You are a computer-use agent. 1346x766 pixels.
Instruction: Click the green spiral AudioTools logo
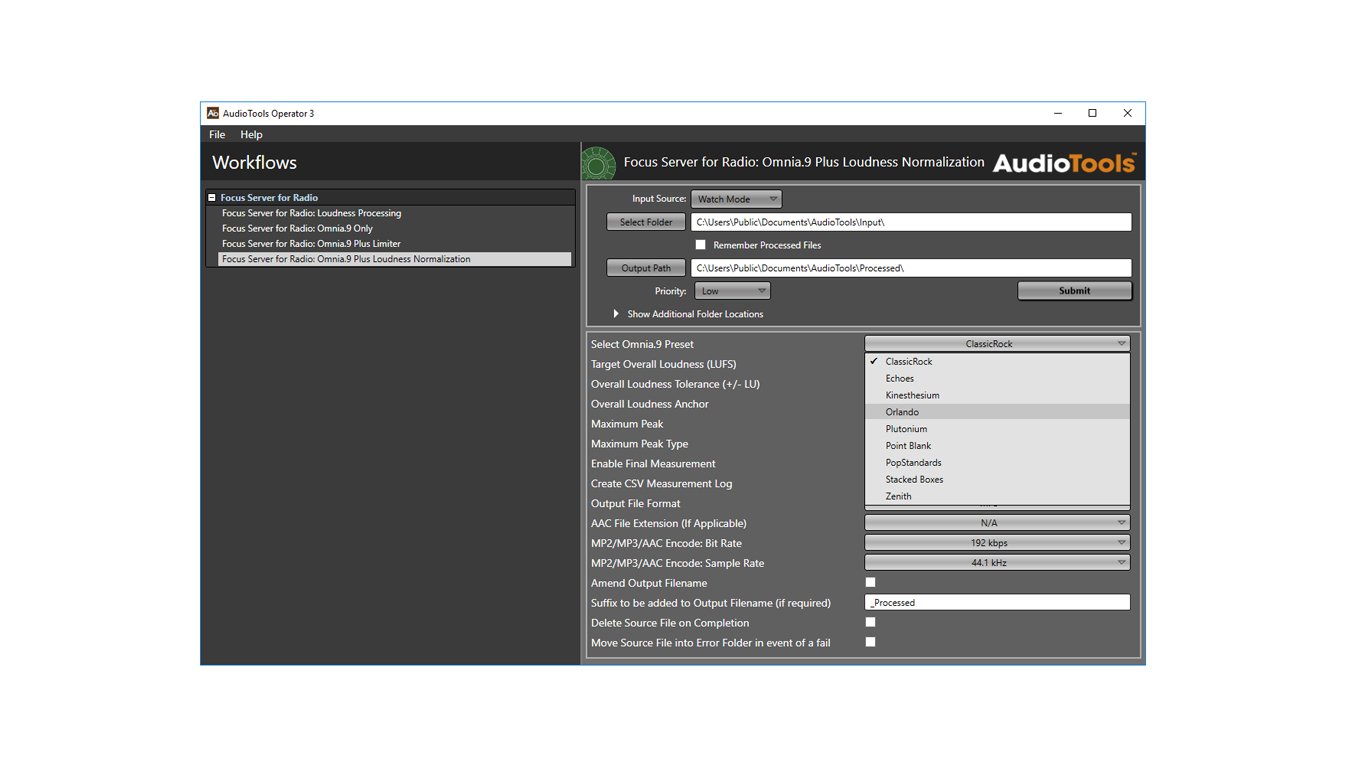click(598, 162)
